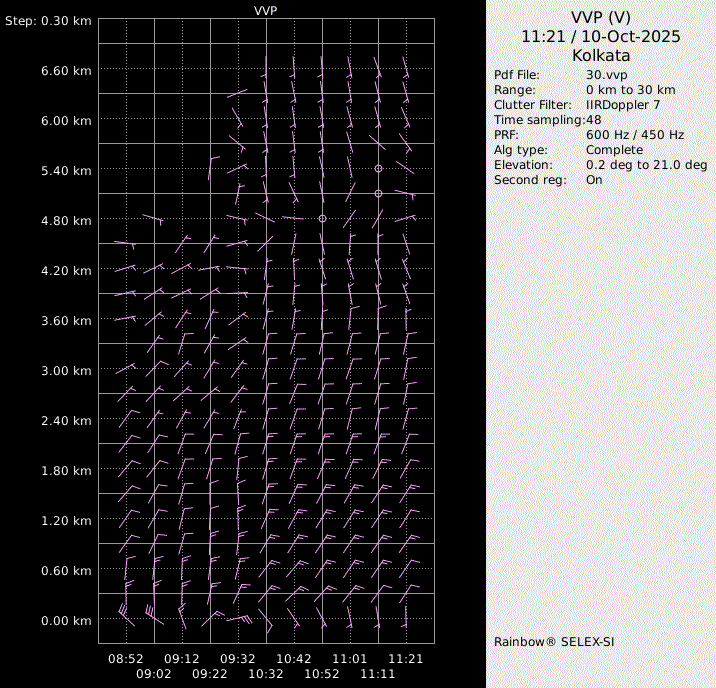Click the Second reg On value
Screen dimensions: 716x688
594,180
